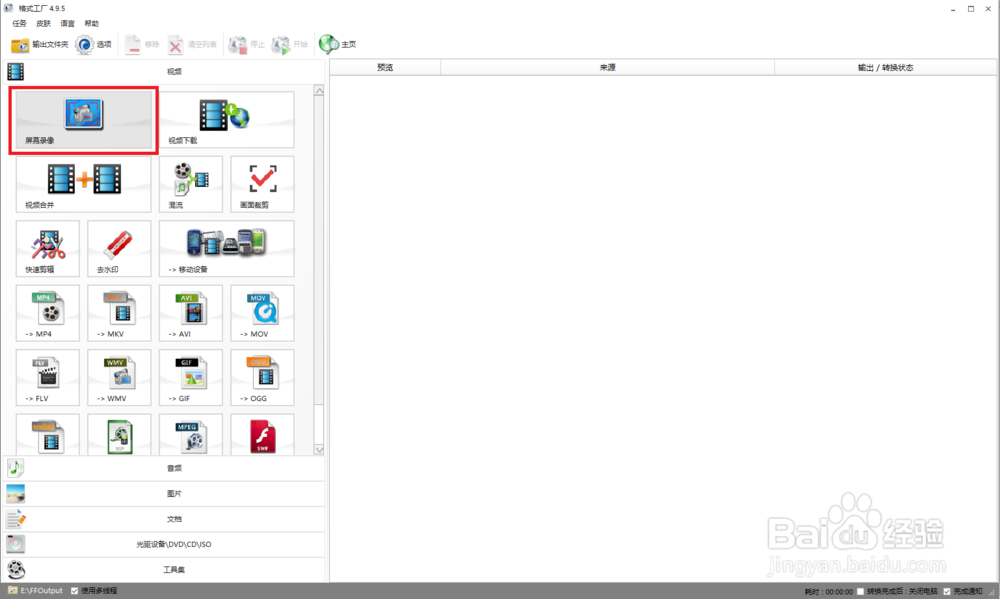This screenshot has width=1000, height=599.
Task: Select the -> GIF conversion icon
Action: click(x=191, y=378)
